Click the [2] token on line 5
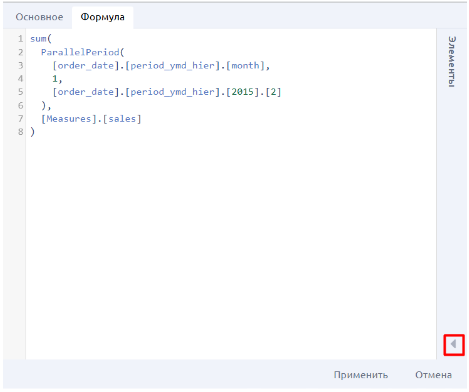 point(273,92)
